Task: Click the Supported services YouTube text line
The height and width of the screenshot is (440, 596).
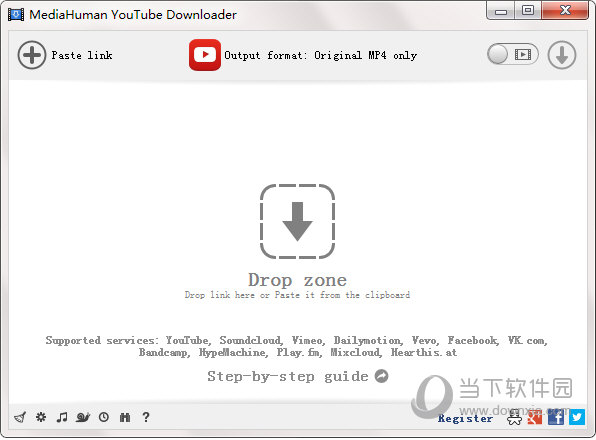Action: pyautogui.click(x=296, y=340)
